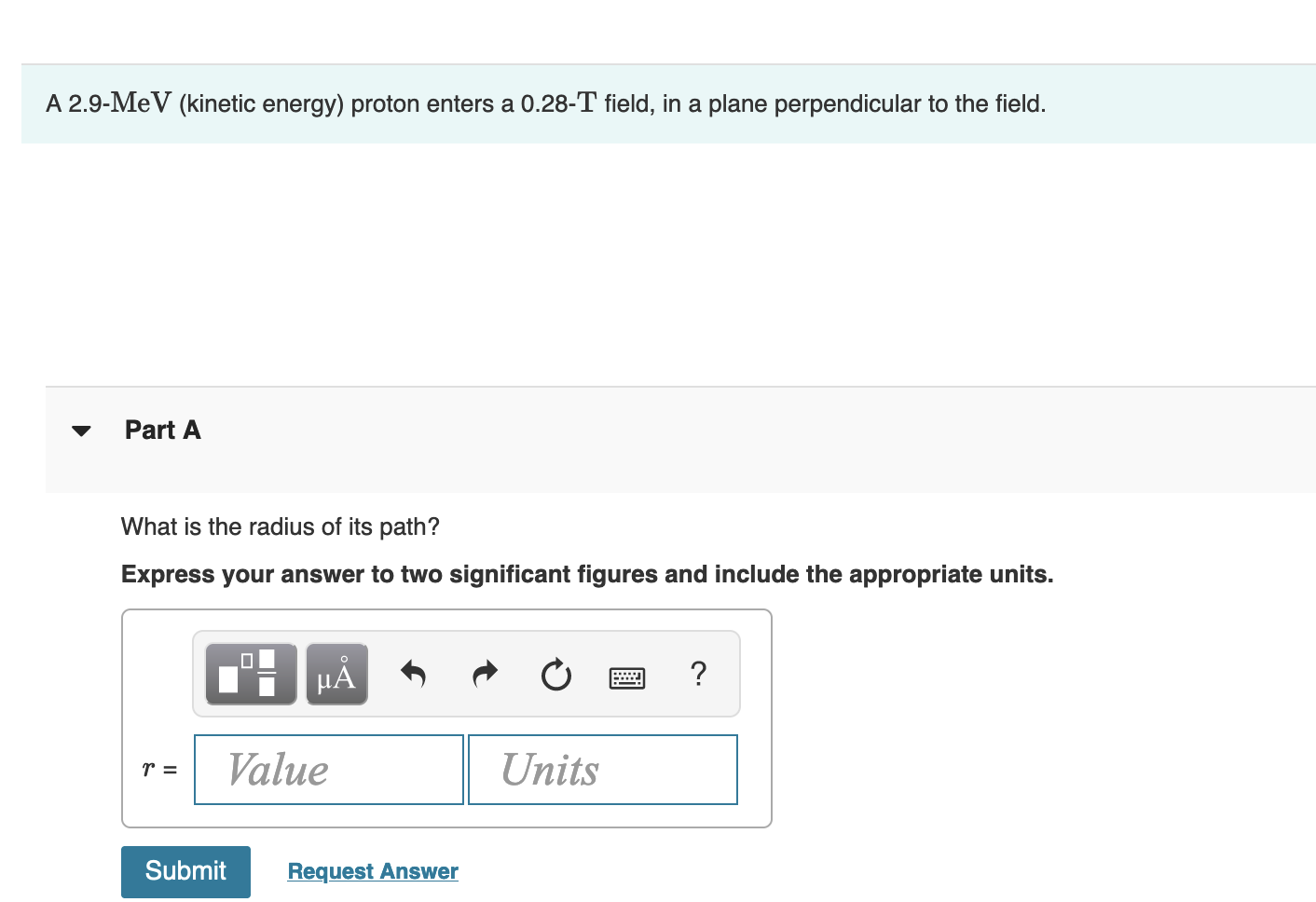Click inside the Units field

pyautogui.click(x=601, y=769)
